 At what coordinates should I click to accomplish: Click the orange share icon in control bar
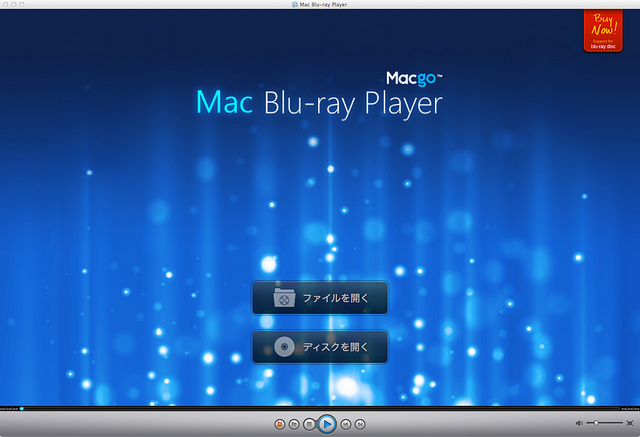coord(280,424)
